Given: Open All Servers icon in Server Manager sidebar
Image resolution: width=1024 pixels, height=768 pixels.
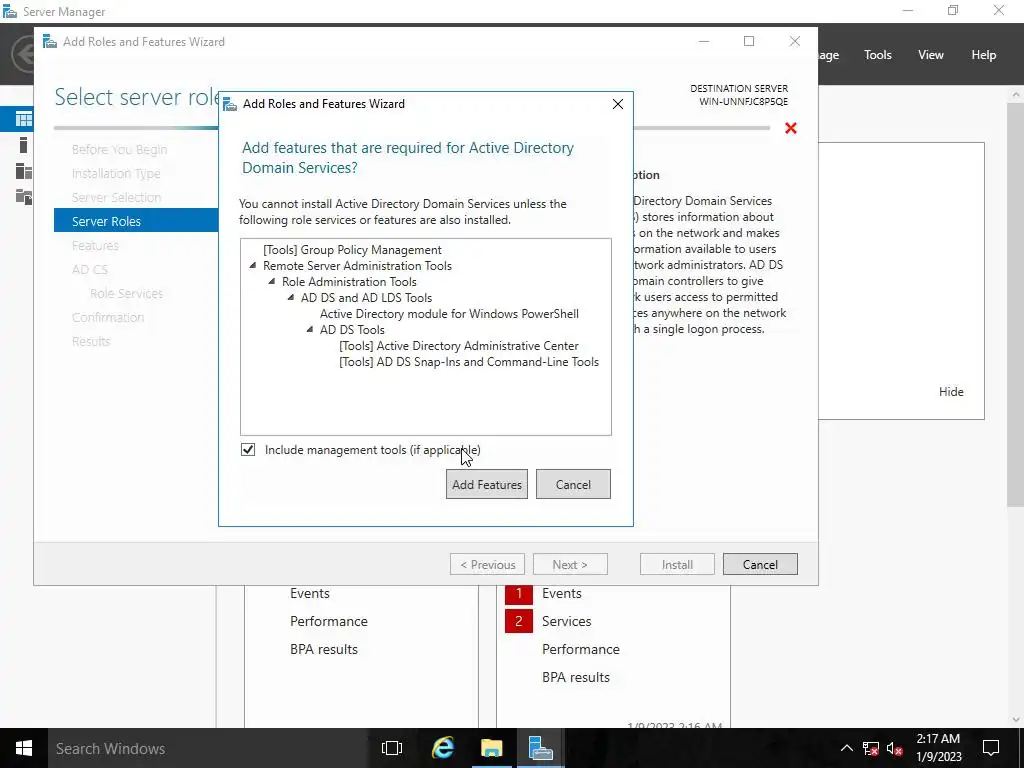Looking at the screenshot, I should pyautogui.click(x=24, y=171).
